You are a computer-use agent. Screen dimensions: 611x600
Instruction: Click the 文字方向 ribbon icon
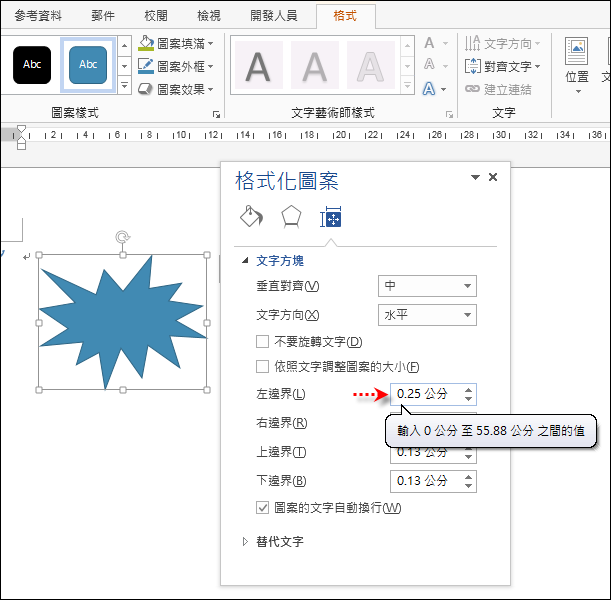click(472, 43)
